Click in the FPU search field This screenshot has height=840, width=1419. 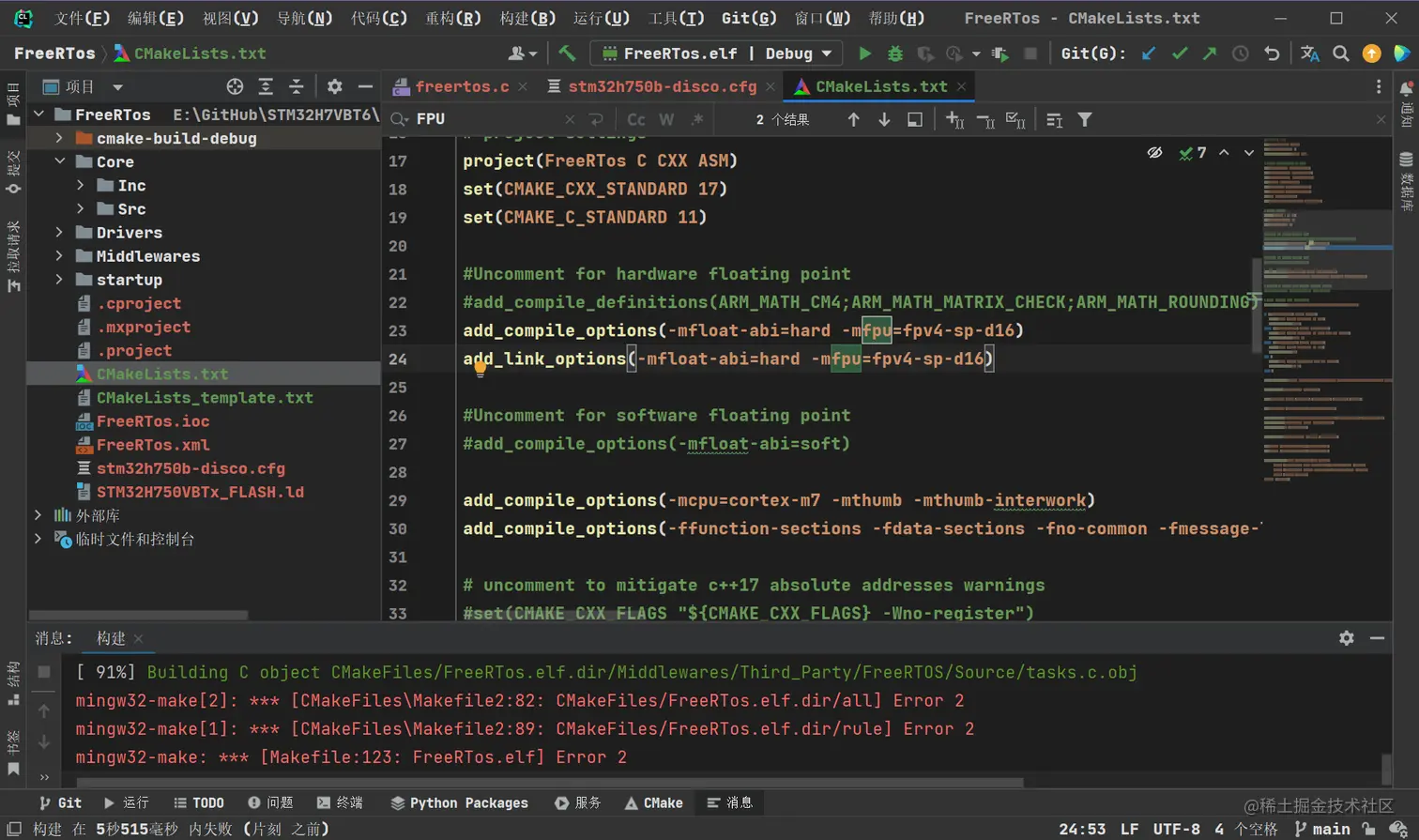488,119
